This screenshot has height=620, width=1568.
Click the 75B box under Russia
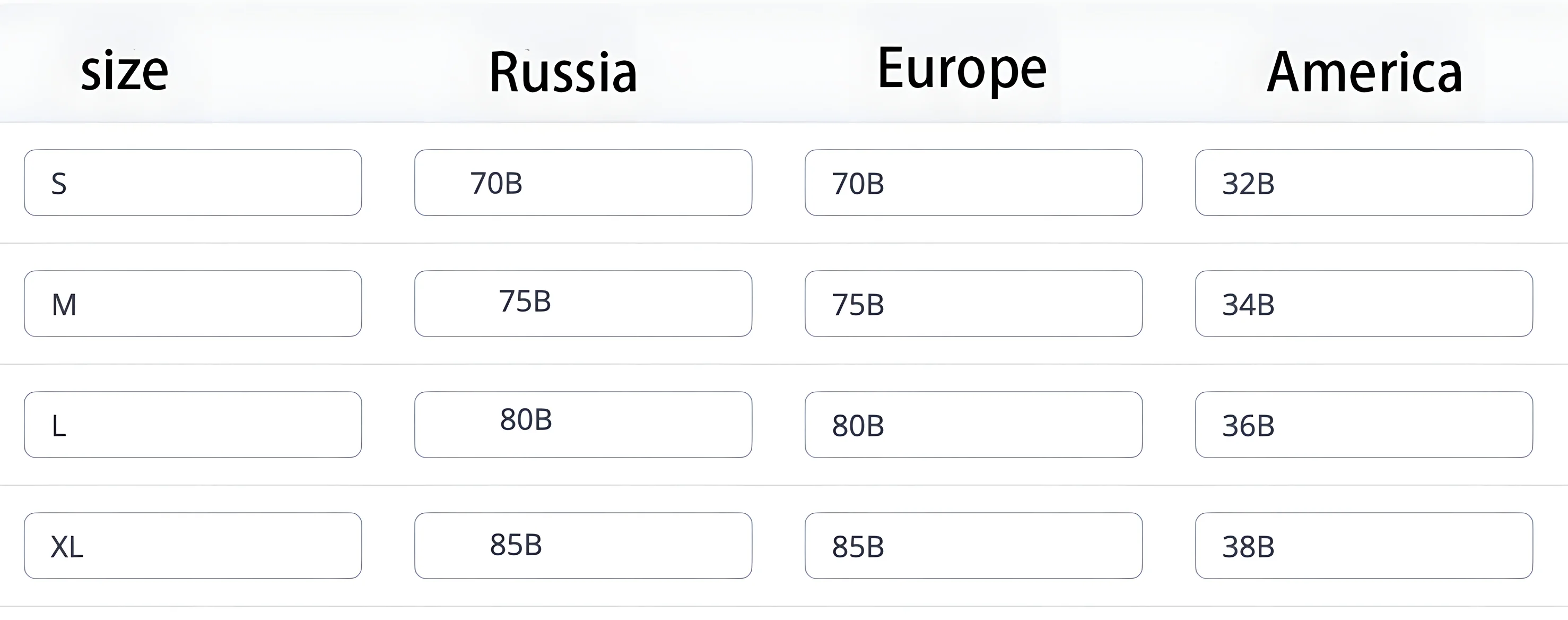583,304
